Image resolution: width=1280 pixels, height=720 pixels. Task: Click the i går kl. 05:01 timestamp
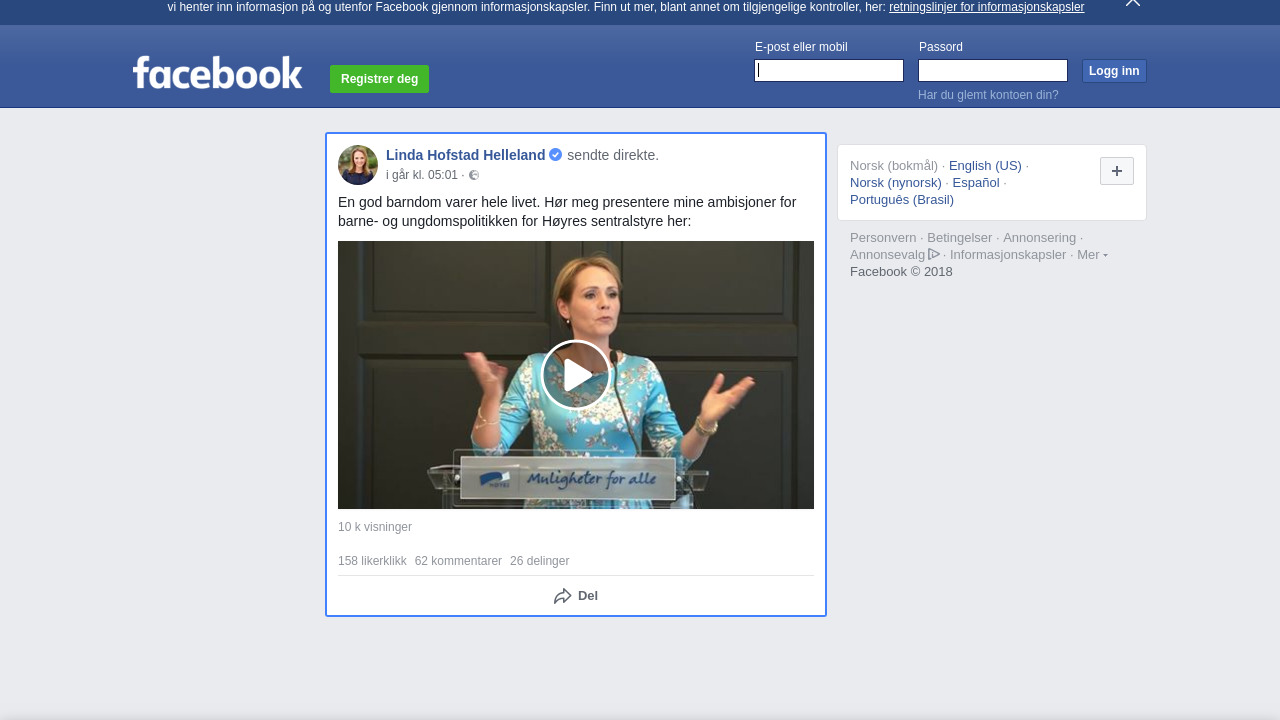(422, 175)
